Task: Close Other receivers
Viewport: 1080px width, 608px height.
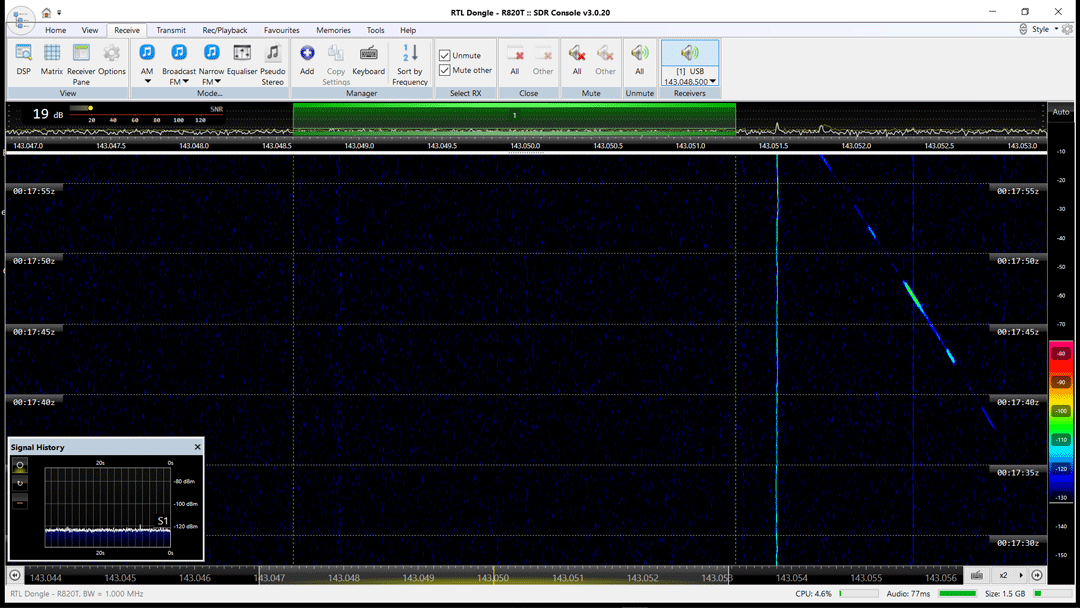Action: (543, 60)
